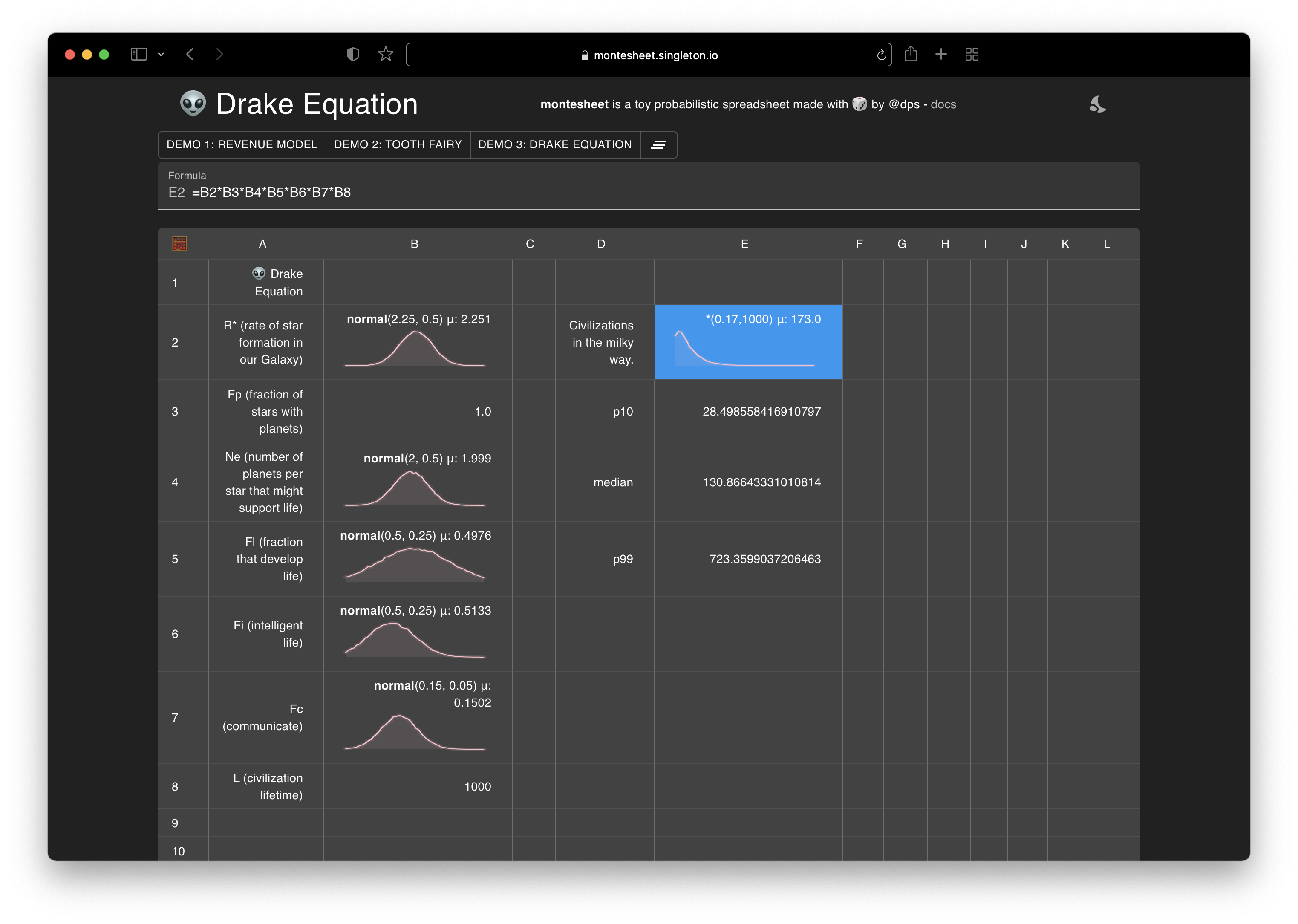Click the dark mode moon icon

tap(1098, 104)
